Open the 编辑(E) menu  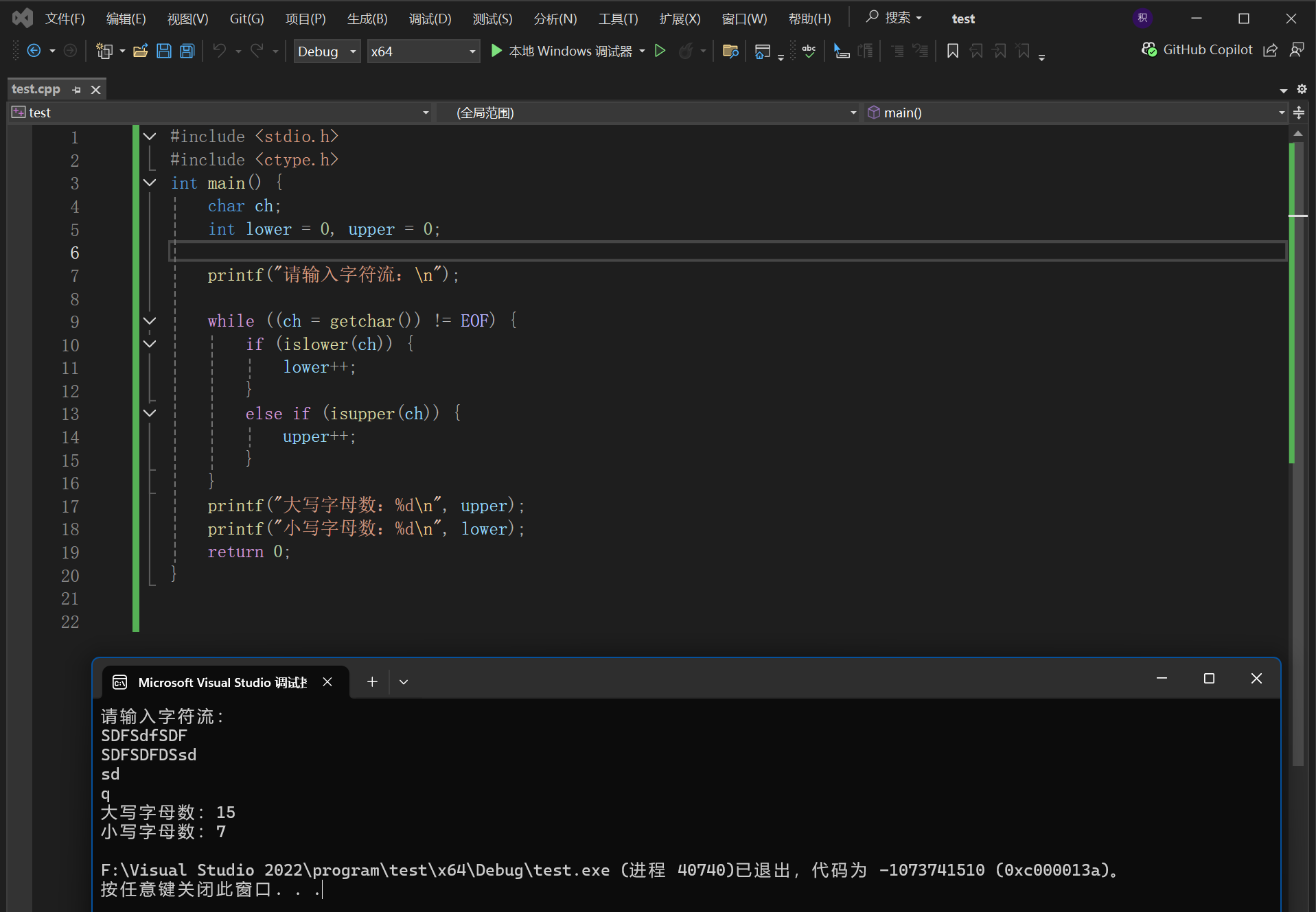pyautogui.click(x=126, y=19)
